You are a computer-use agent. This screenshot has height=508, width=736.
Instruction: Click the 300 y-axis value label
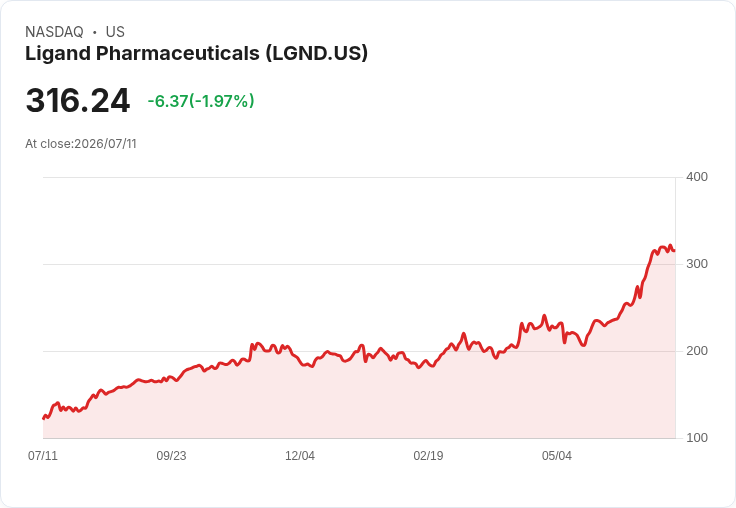[697, 264]
